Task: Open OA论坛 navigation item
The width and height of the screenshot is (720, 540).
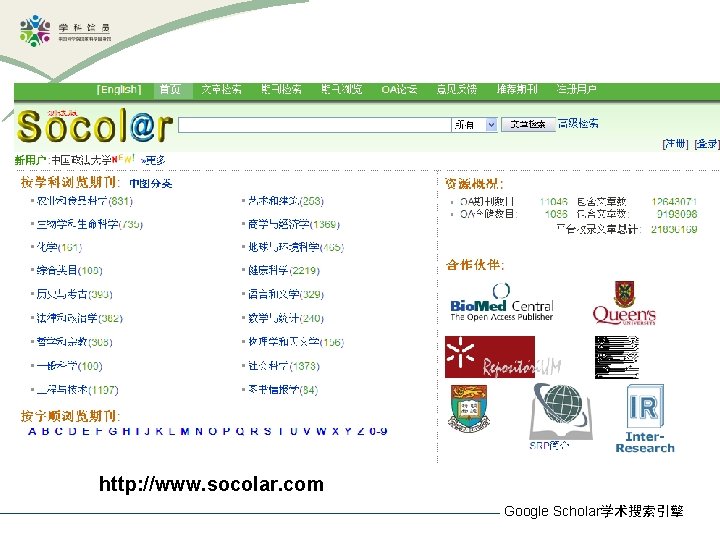Action: [399, 90]
